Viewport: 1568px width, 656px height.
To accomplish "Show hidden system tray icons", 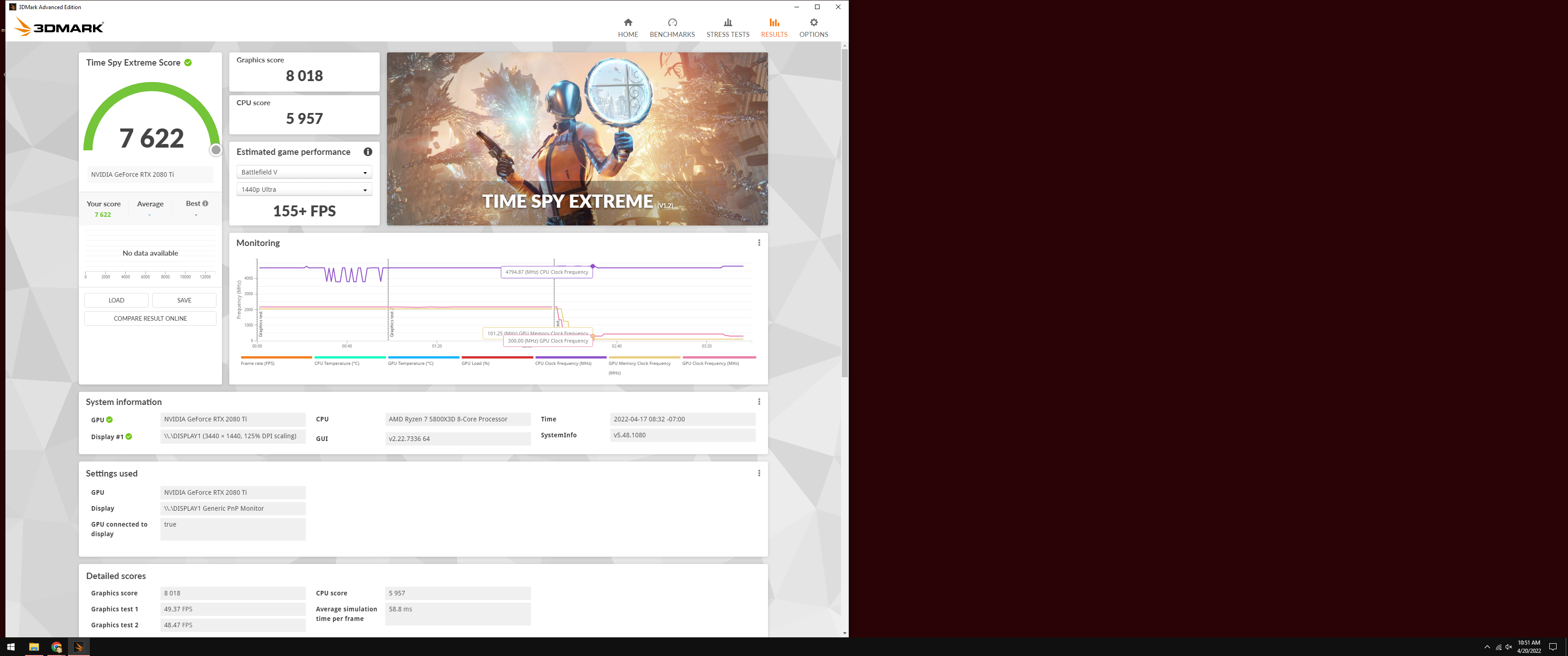I will coord(1487,647).
